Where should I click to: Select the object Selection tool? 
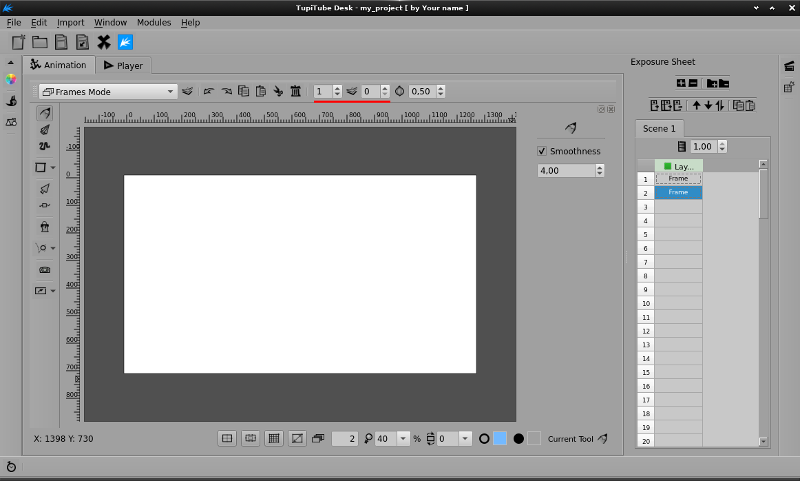(x=45, y=189)
